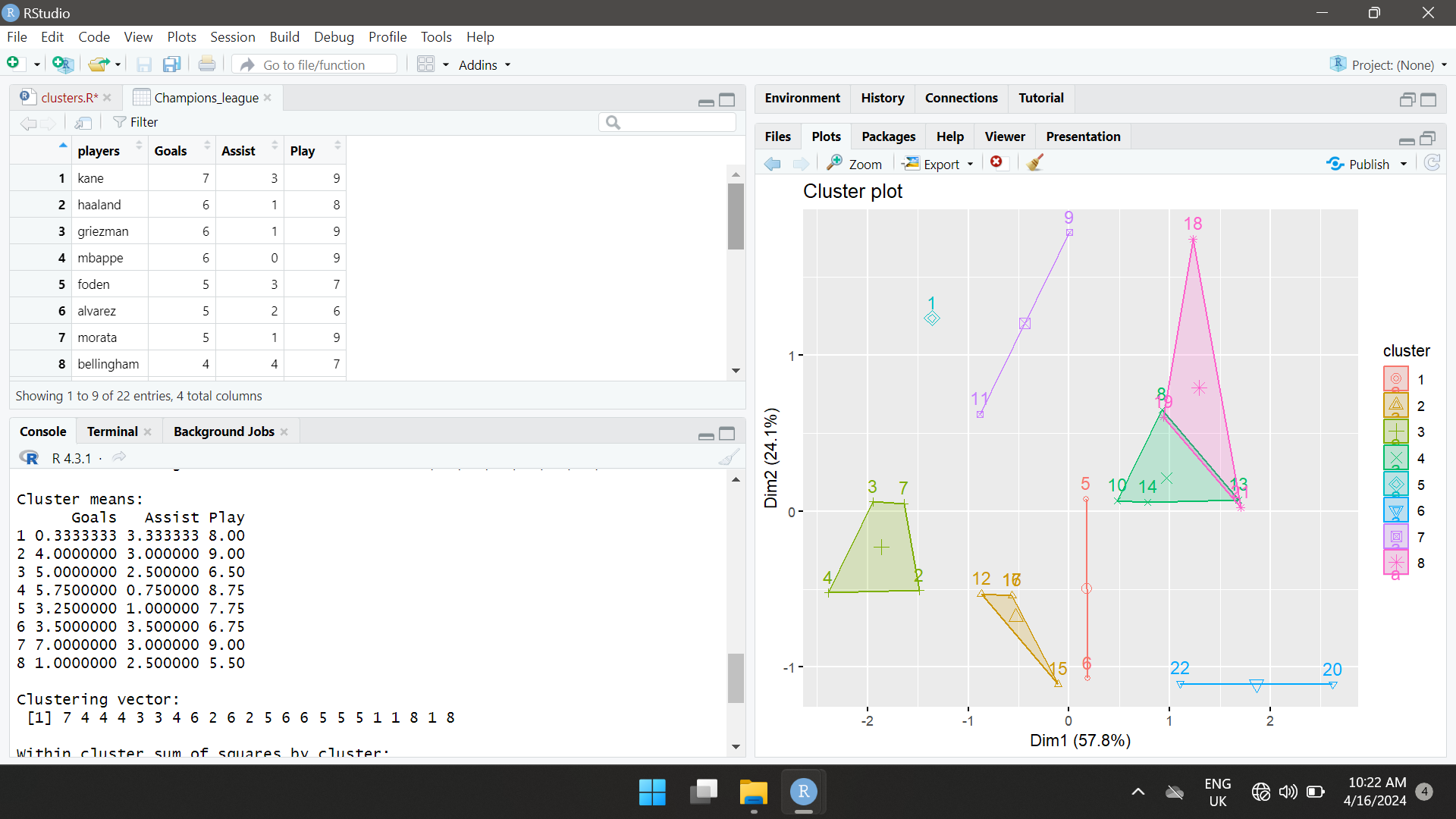Click cluster 4 legend swatch
The width and height of the screenshot is (1456, 819).
tap(1395, 458)
